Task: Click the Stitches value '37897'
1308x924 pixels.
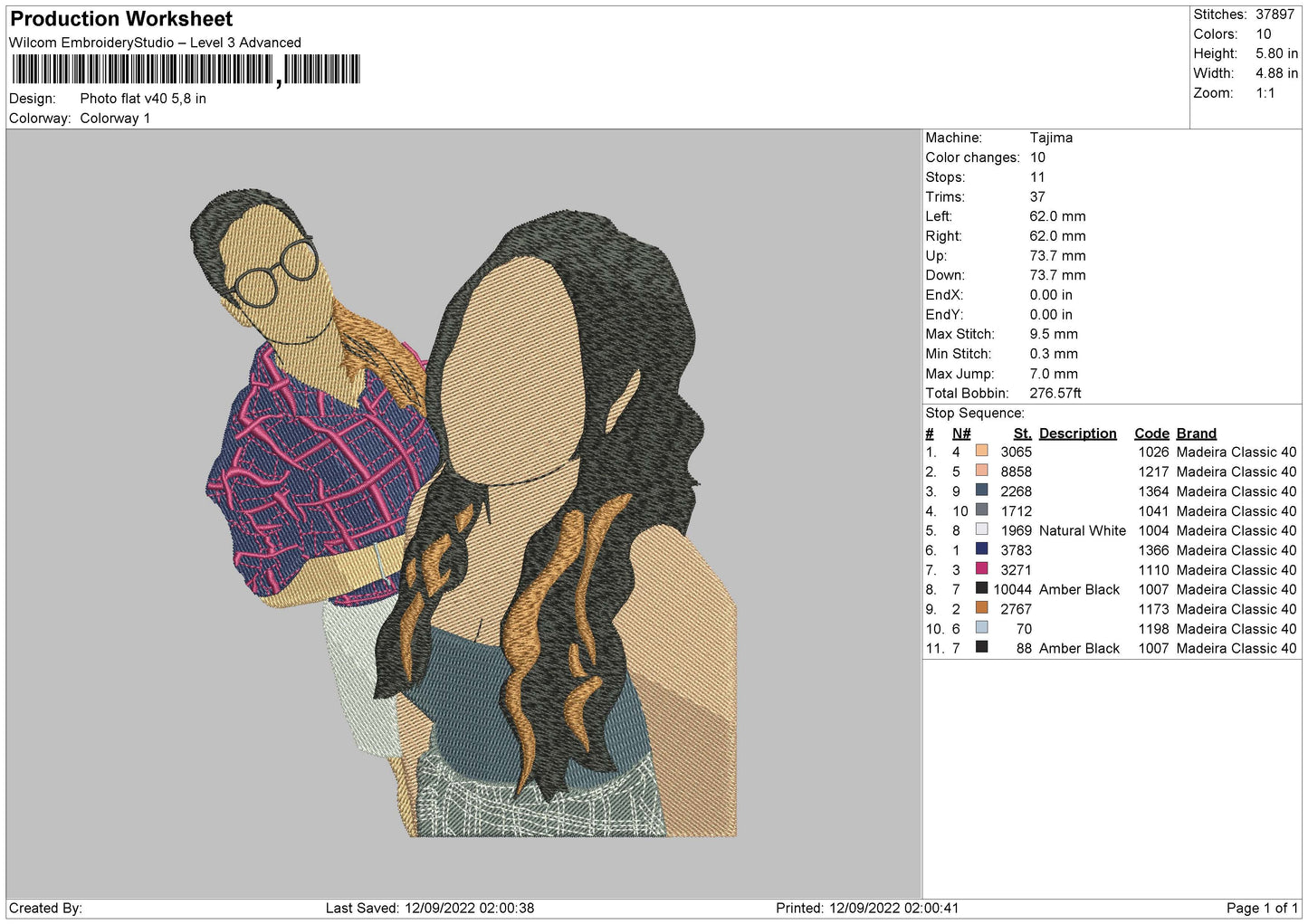Action: point(1275,14)
